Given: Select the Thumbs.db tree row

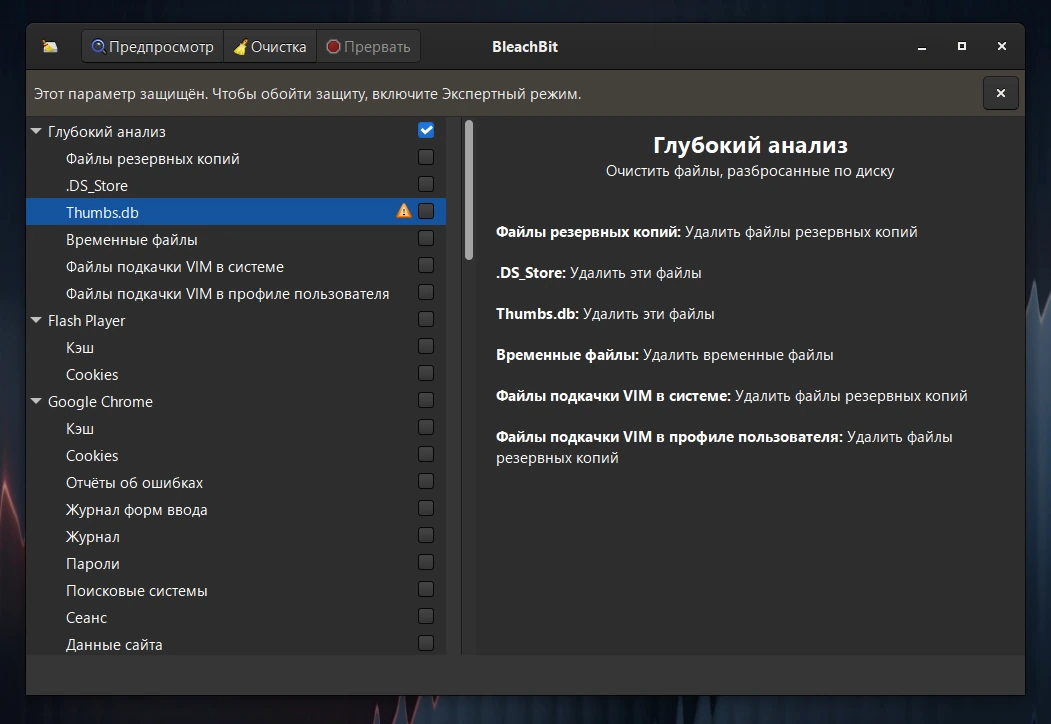Looking at the screenshot, I should (x=236, y=212).
